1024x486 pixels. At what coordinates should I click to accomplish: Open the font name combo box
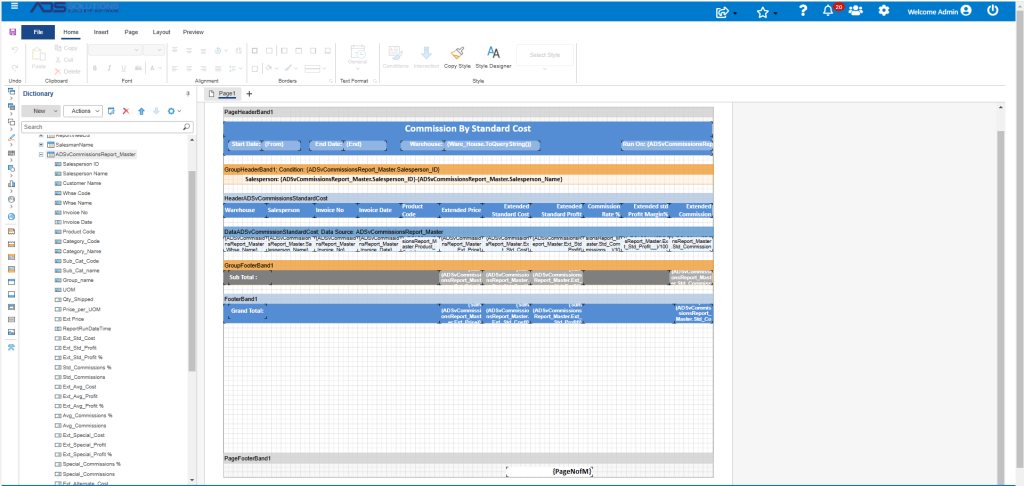click(114, 50)
